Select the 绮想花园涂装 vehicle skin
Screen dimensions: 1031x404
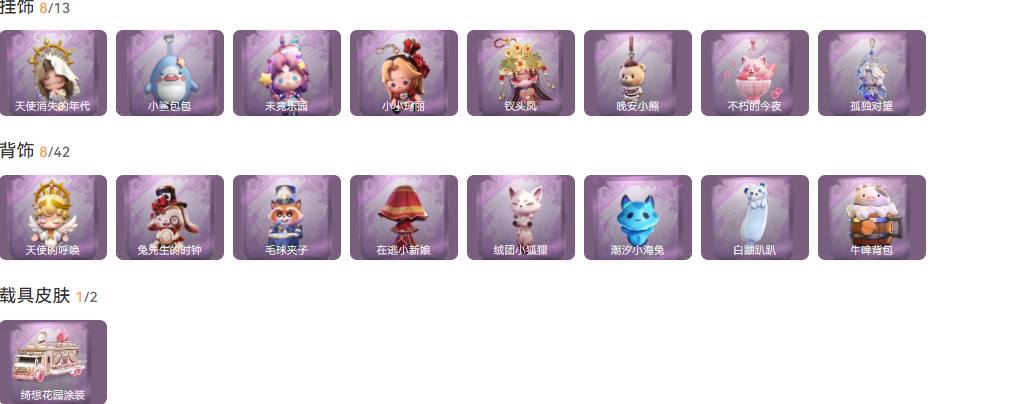53,362
